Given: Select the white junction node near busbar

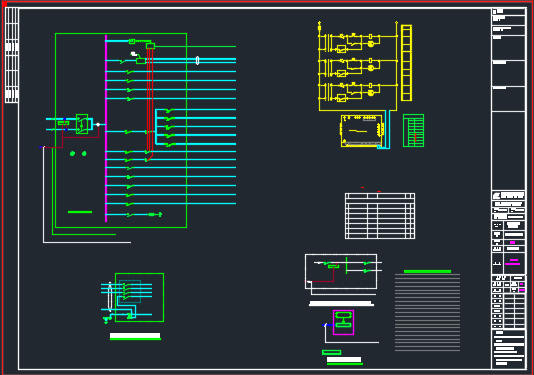Looking at the screenshot, I should (x=98, y=125).
